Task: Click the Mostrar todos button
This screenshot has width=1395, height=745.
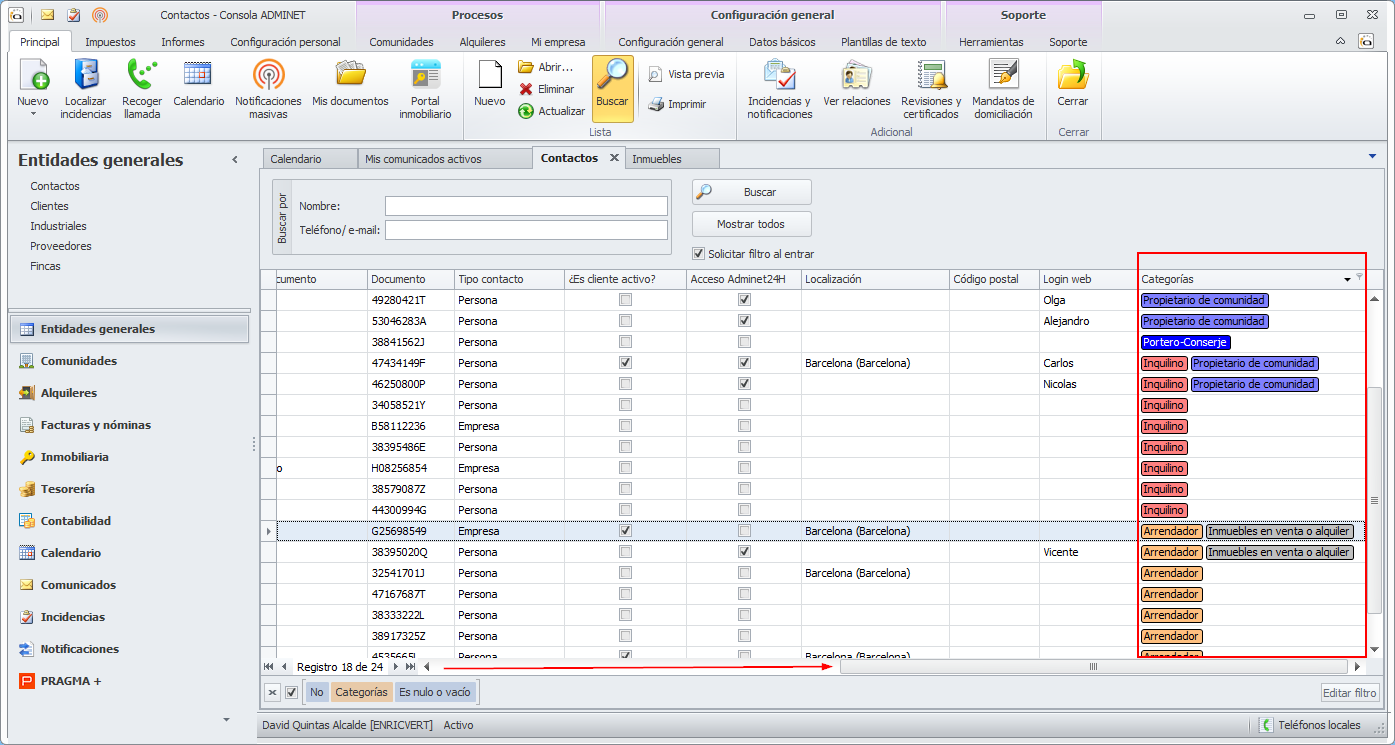Action: click(x=751, y=224)
